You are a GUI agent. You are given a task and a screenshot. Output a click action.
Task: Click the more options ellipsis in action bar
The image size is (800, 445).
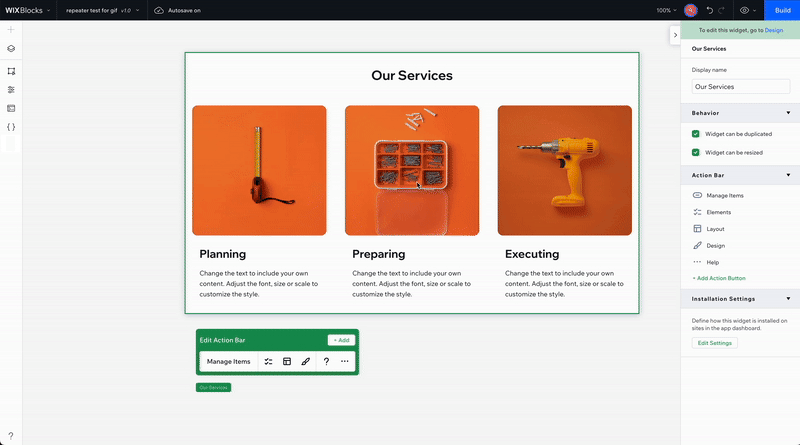click(x=345, y=361)
